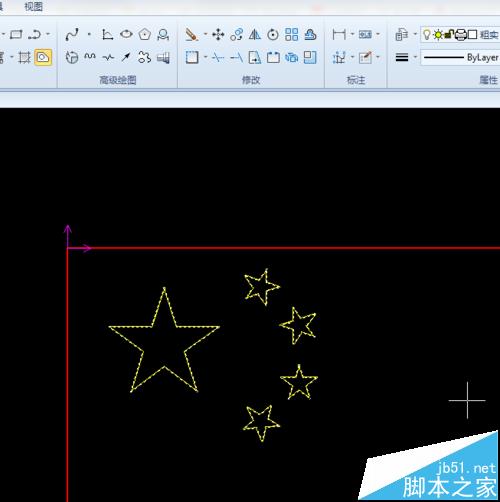Toggle layer print printer icon
The height and width of the screenshot is (502, 500).
(460, 34)
